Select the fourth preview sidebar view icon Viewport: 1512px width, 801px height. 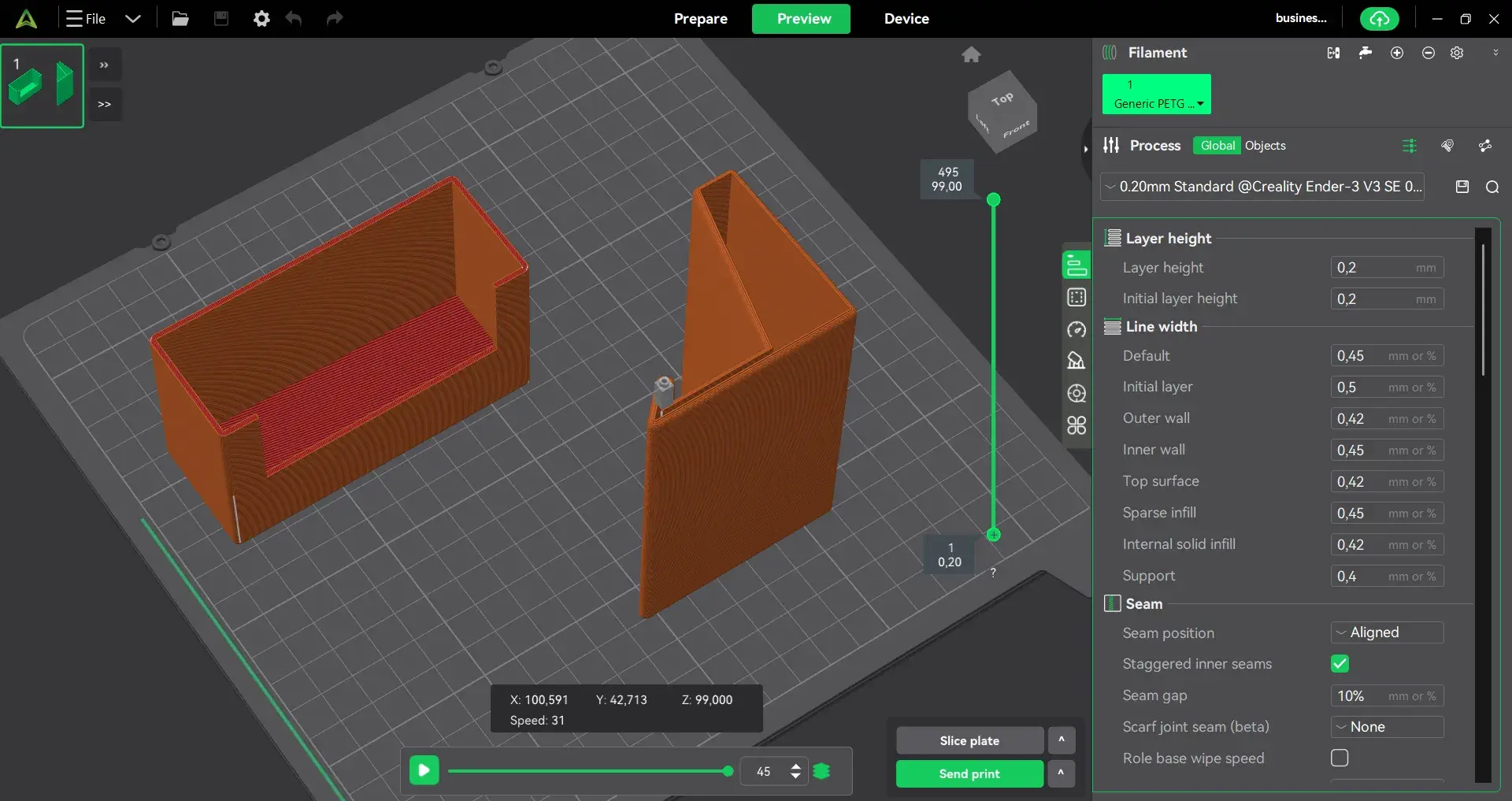coord(1077,361)
